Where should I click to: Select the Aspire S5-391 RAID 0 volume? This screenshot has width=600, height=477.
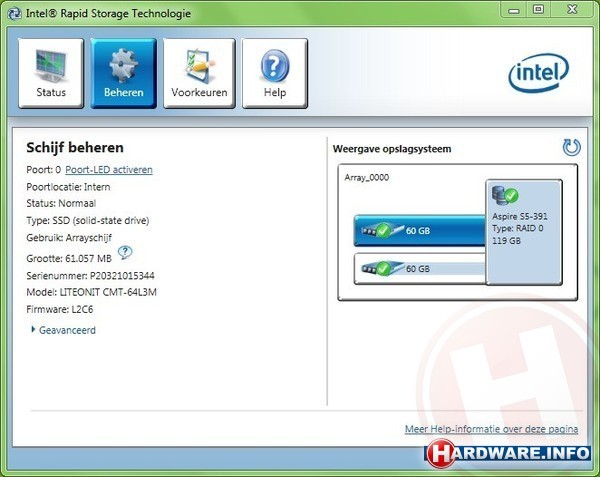[x=524, y=232]
